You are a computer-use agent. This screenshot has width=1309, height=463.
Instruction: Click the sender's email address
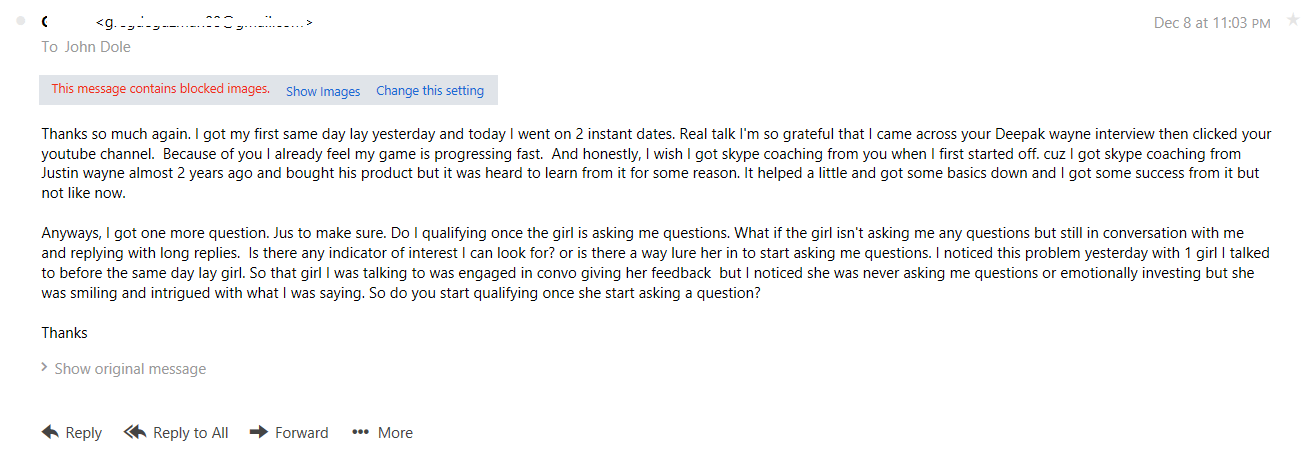click(205, 22)
